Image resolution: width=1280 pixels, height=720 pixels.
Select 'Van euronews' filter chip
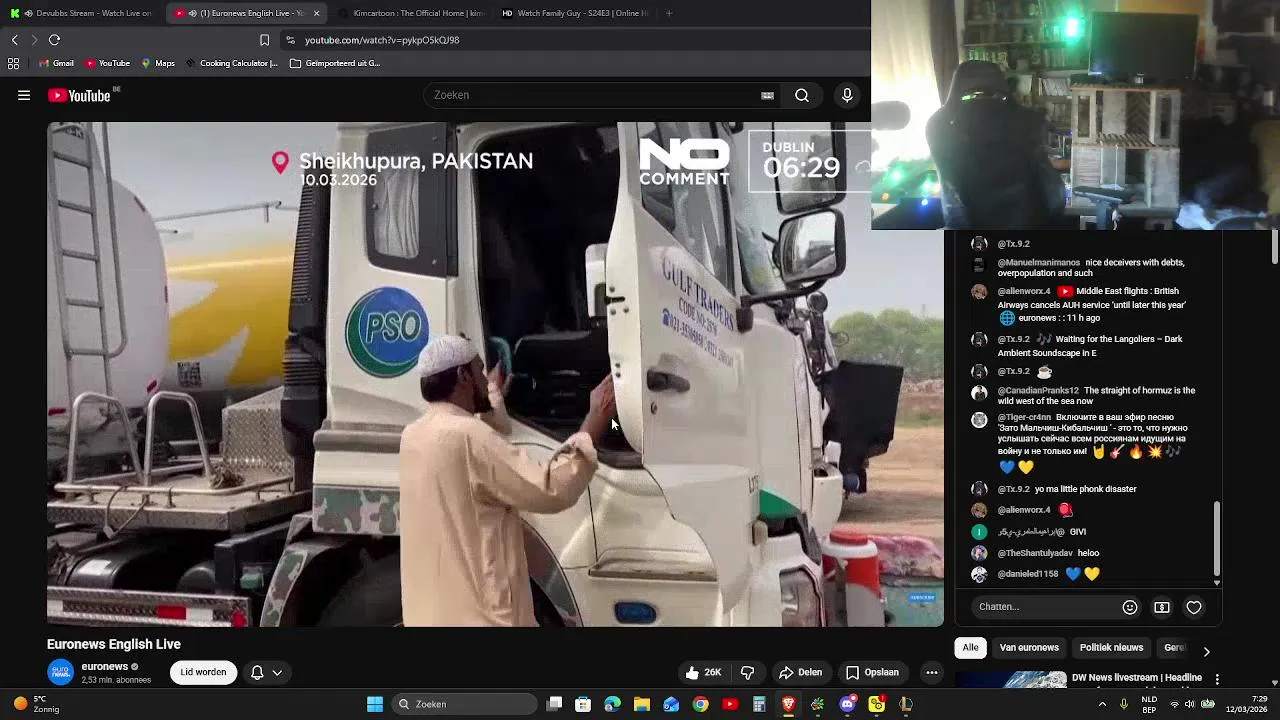click(x=1029, y=648)
